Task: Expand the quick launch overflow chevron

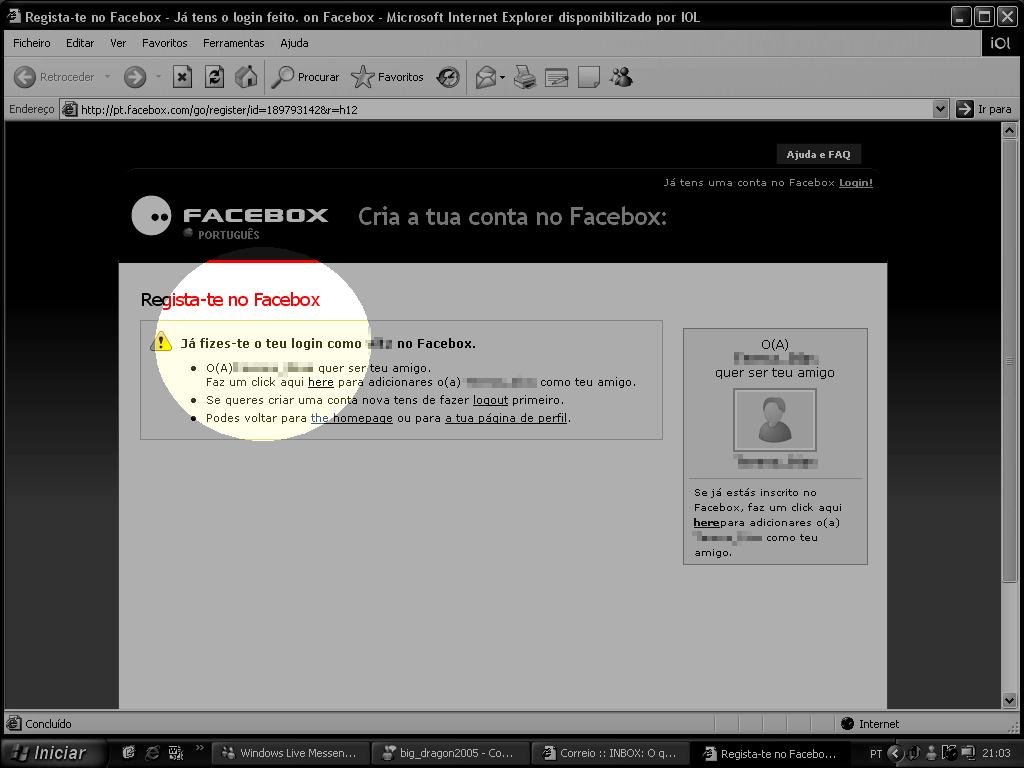Action: coord(199,748)
